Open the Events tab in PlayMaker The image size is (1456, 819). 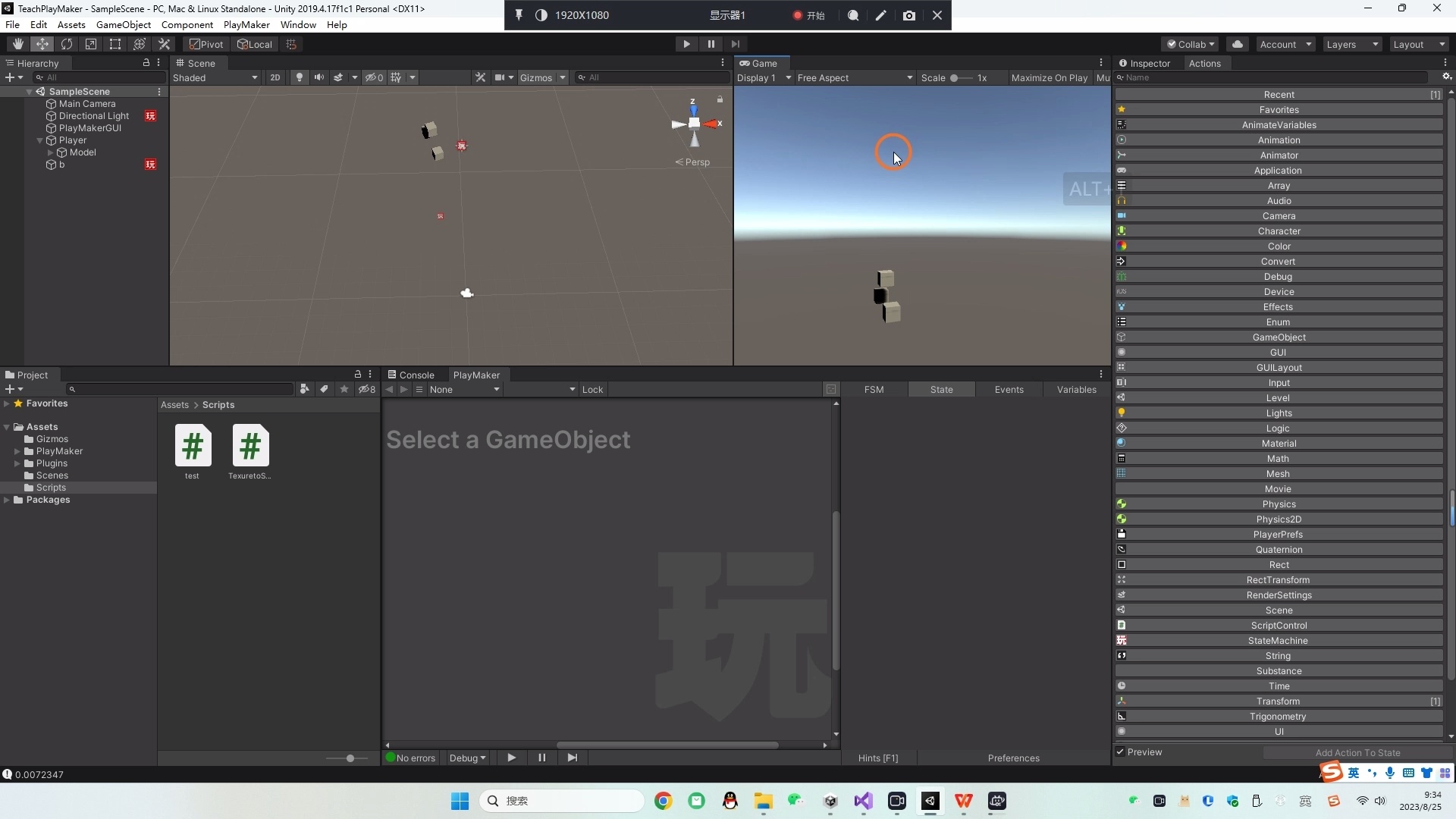1009,389
